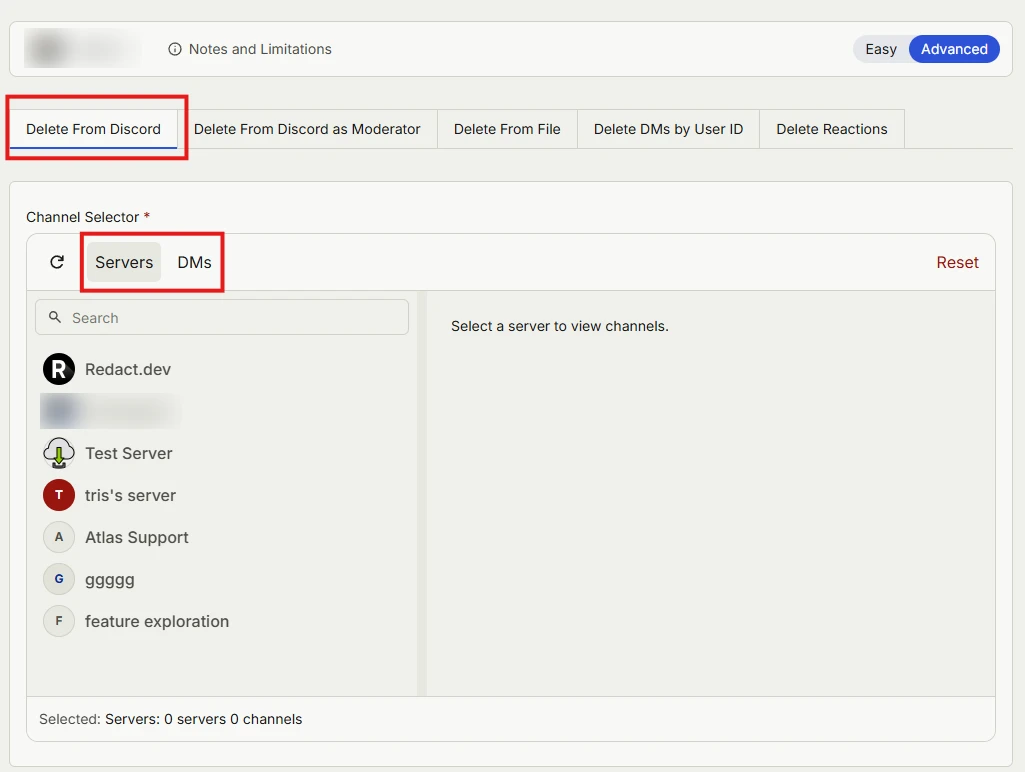Select the Redact.dev server icon
Image resolution: width=1025 pixels, height=772 pixels.
coord(59,369)
